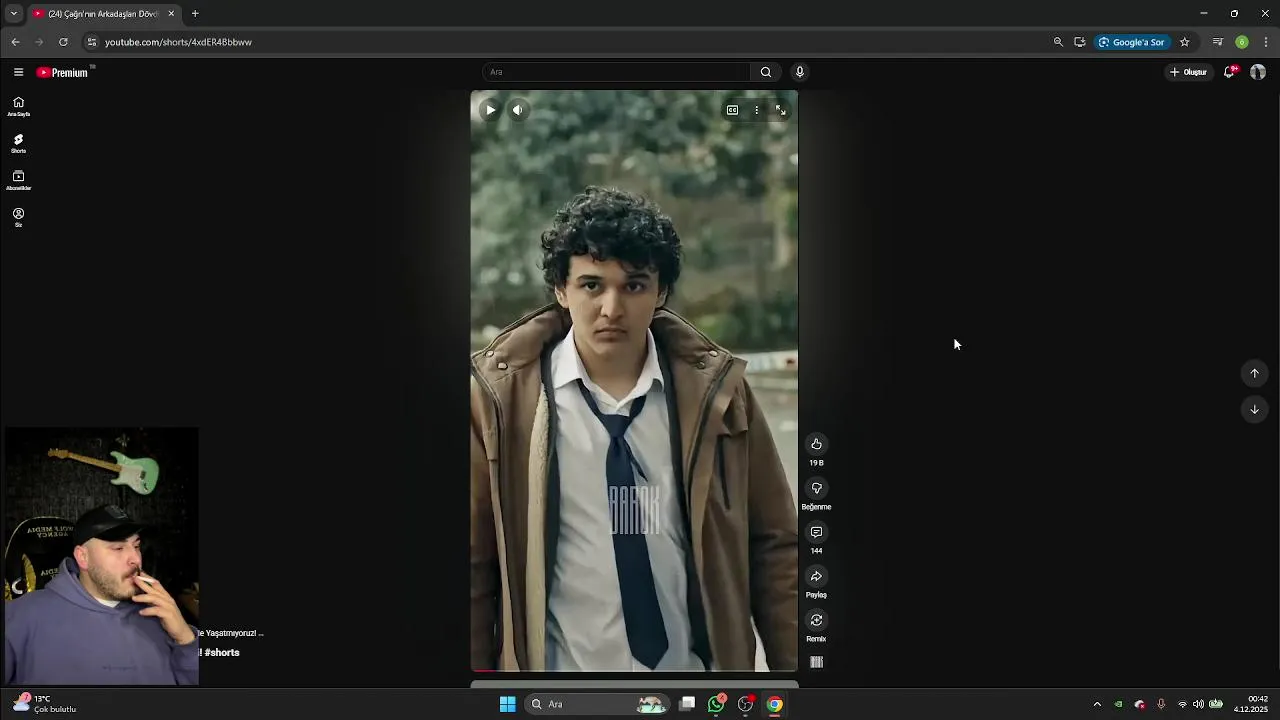Open Abonelikler subscriptions in sidebar
This screenshot has height=720, width=1280.
[x=18, y=180]
